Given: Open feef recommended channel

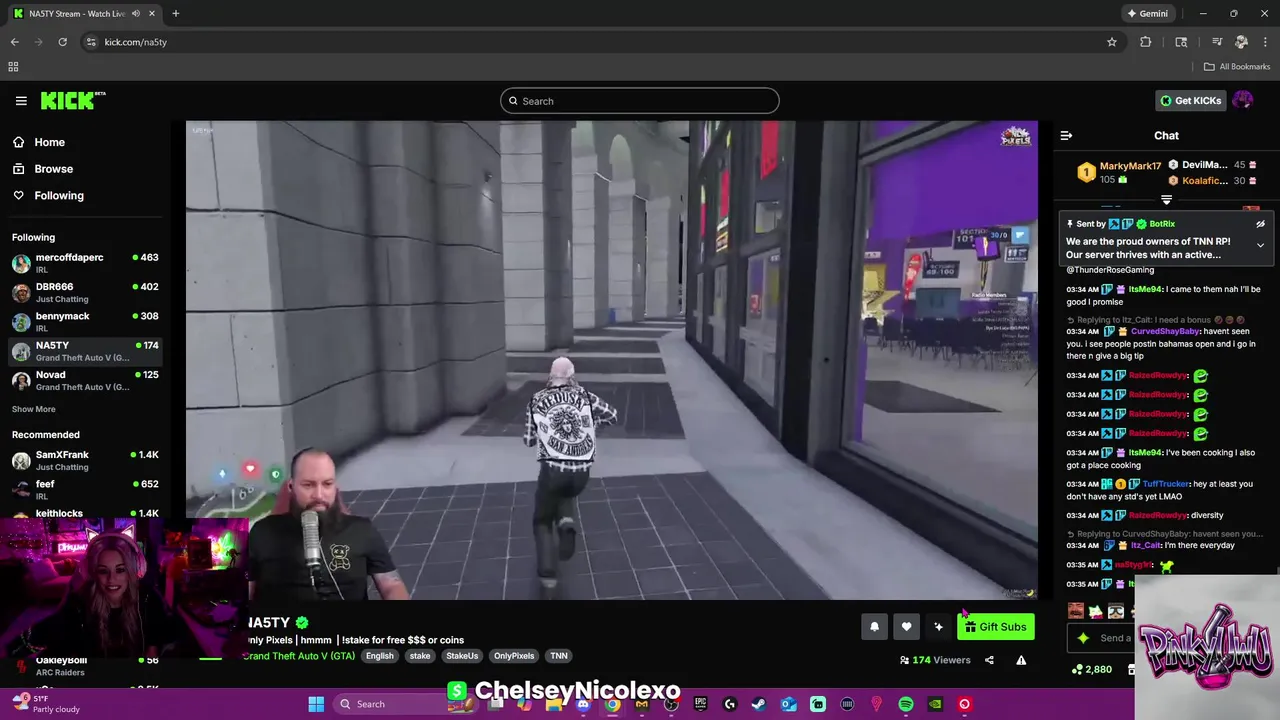Looking at the screenshot, I should pos(84,489).
